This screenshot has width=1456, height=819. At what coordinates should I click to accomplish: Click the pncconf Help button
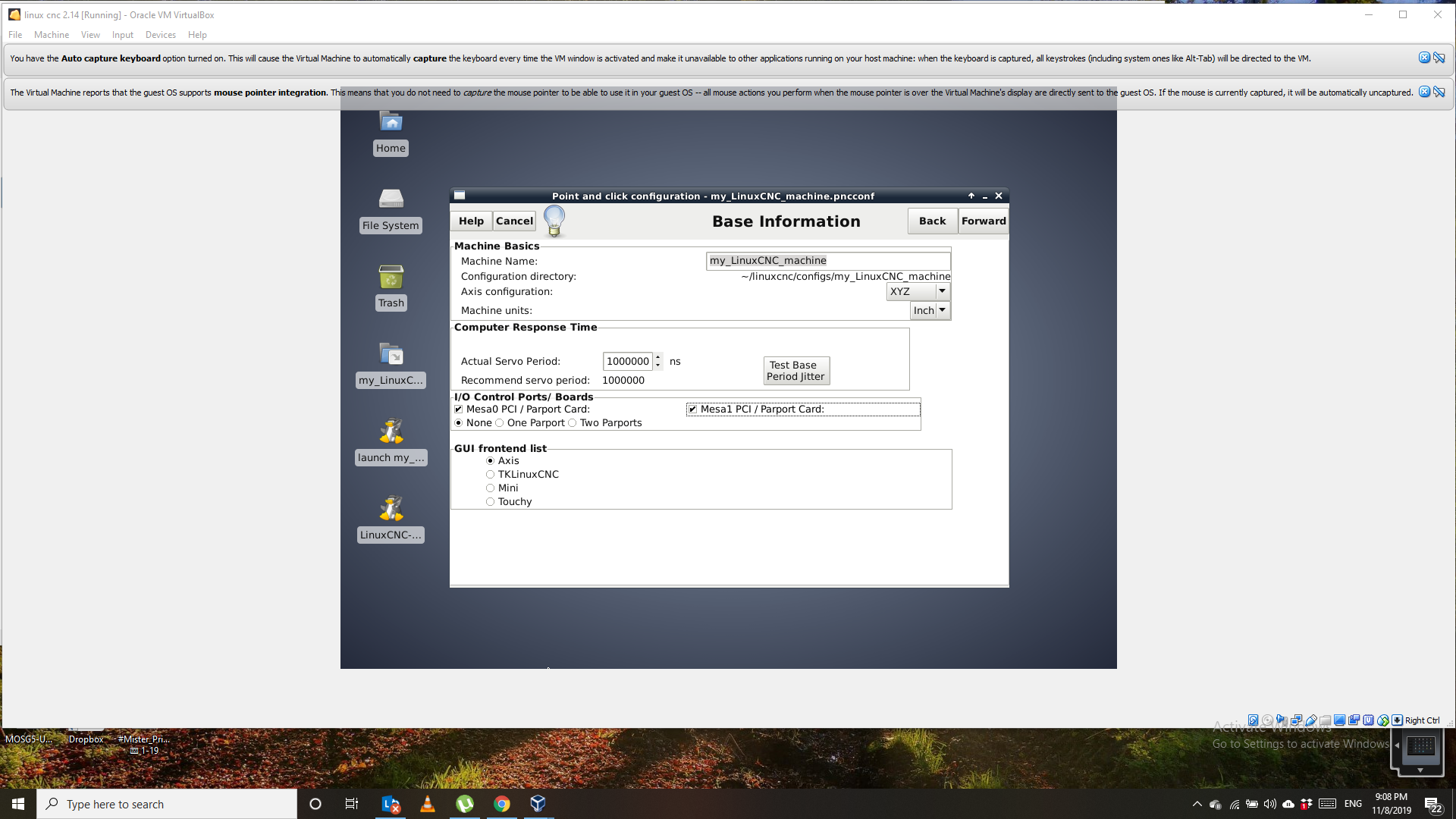pos(471,221)
